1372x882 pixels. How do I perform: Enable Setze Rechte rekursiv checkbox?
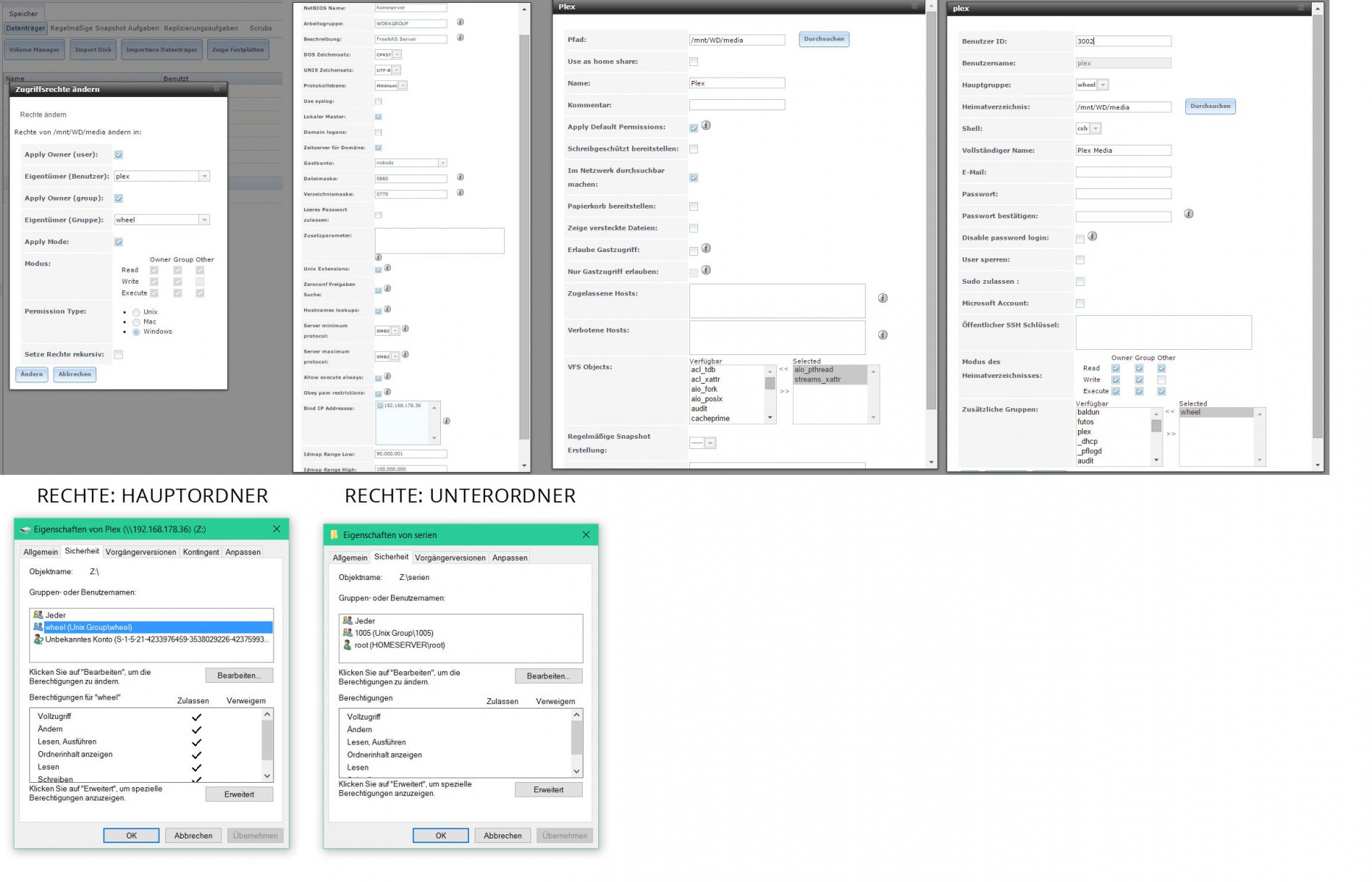118,354
